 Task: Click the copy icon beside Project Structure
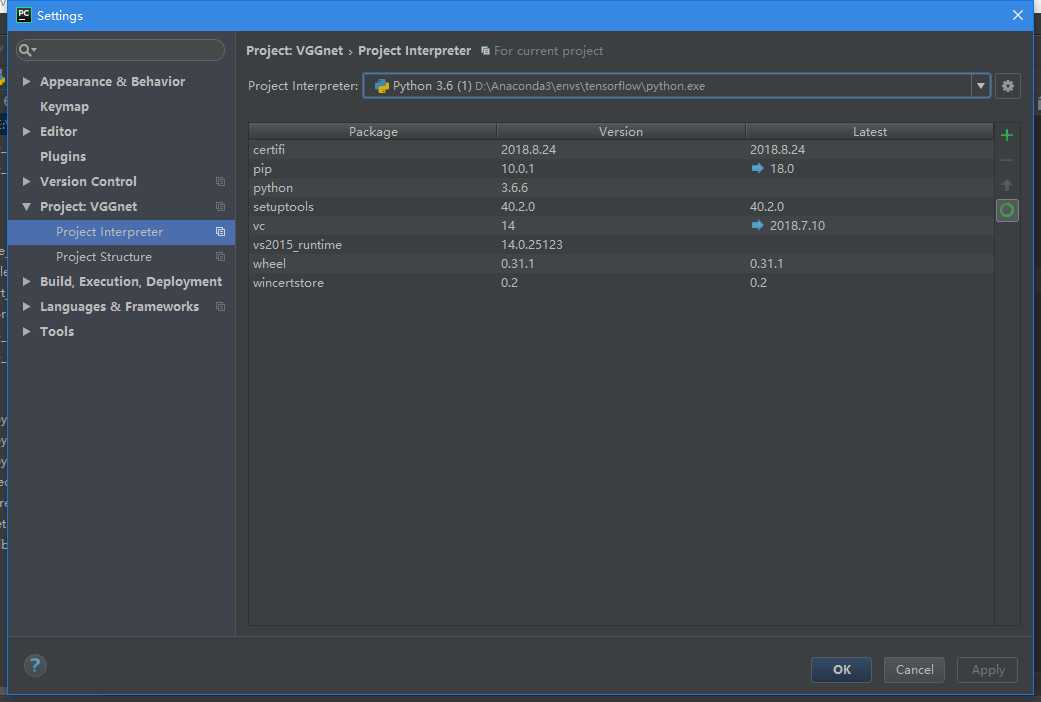pyautogui.click(x=220, y=256)
